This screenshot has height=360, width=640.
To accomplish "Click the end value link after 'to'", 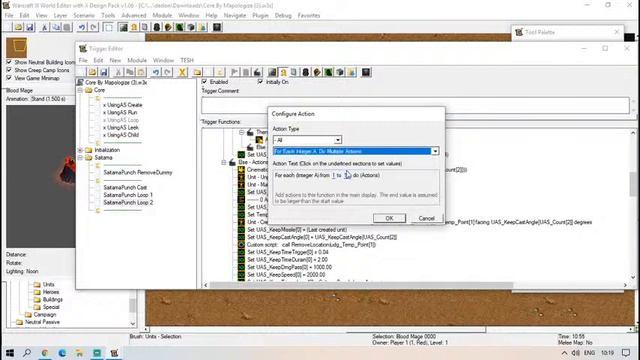I will pos(346,175).
